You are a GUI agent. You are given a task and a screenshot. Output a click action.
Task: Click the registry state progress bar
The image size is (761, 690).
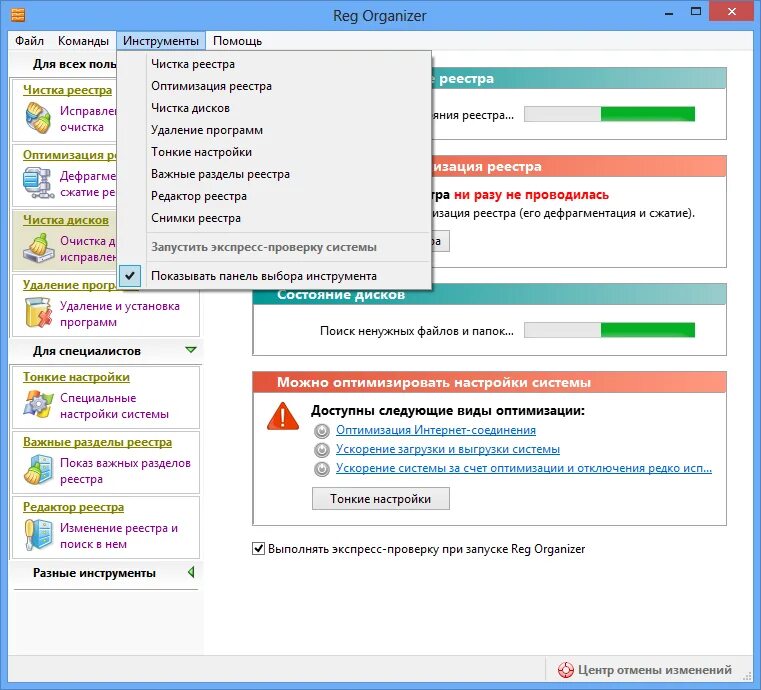click(610, 115)
